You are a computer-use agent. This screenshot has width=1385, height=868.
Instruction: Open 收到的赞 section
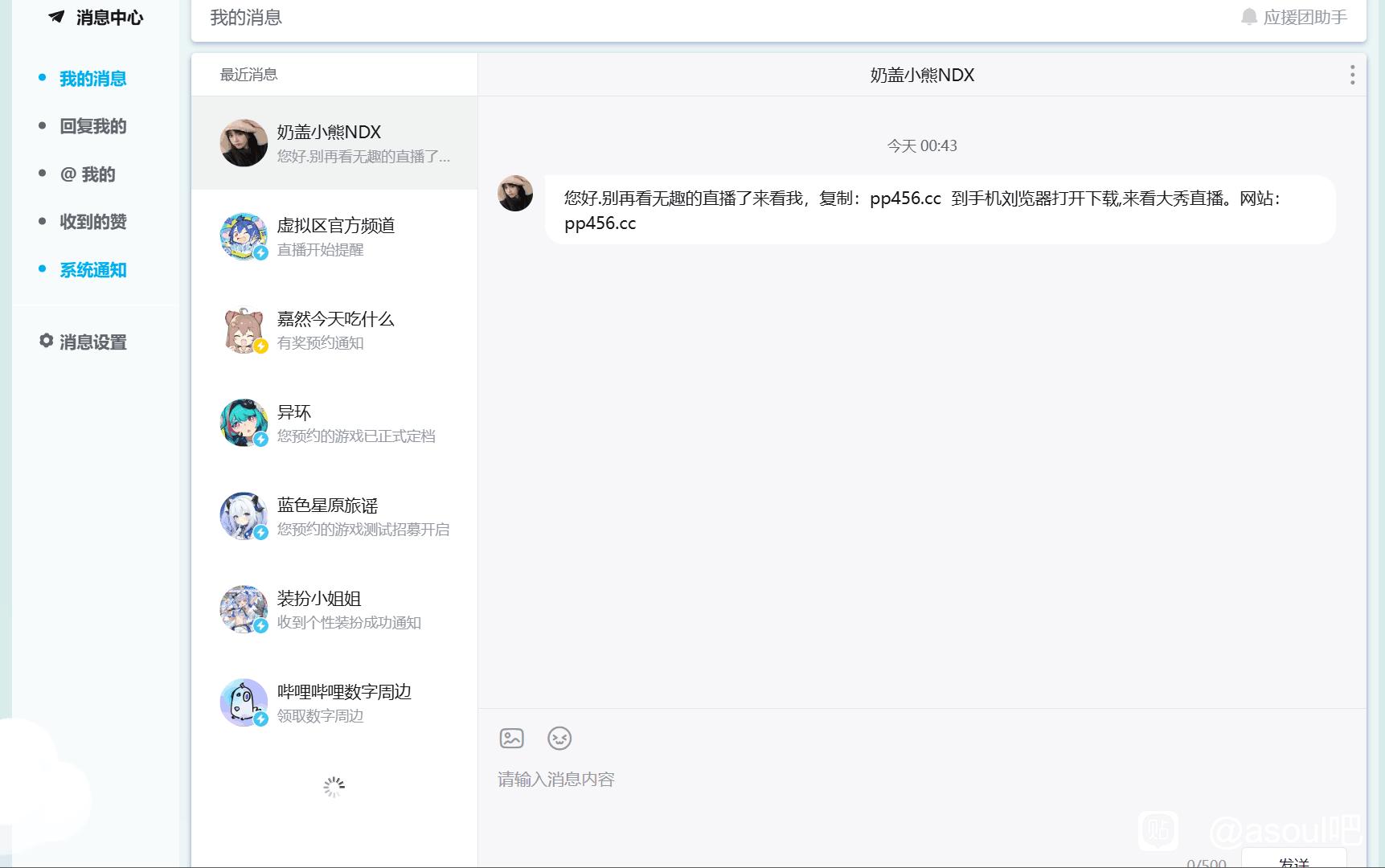click(x=92, y=222)
